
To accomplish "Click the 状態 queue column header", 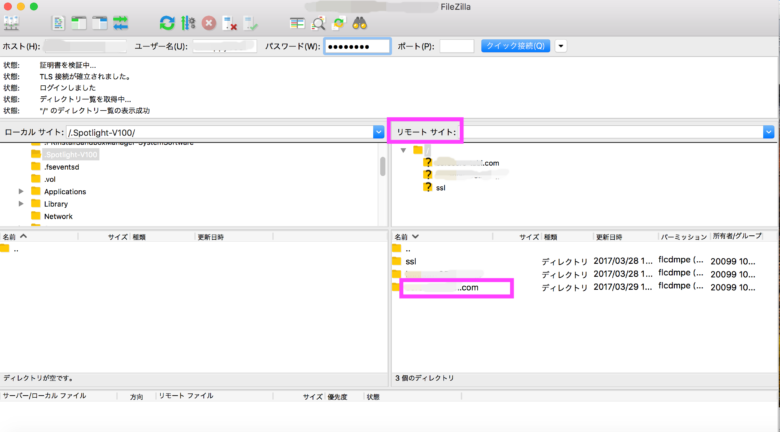I will point(373,397).
